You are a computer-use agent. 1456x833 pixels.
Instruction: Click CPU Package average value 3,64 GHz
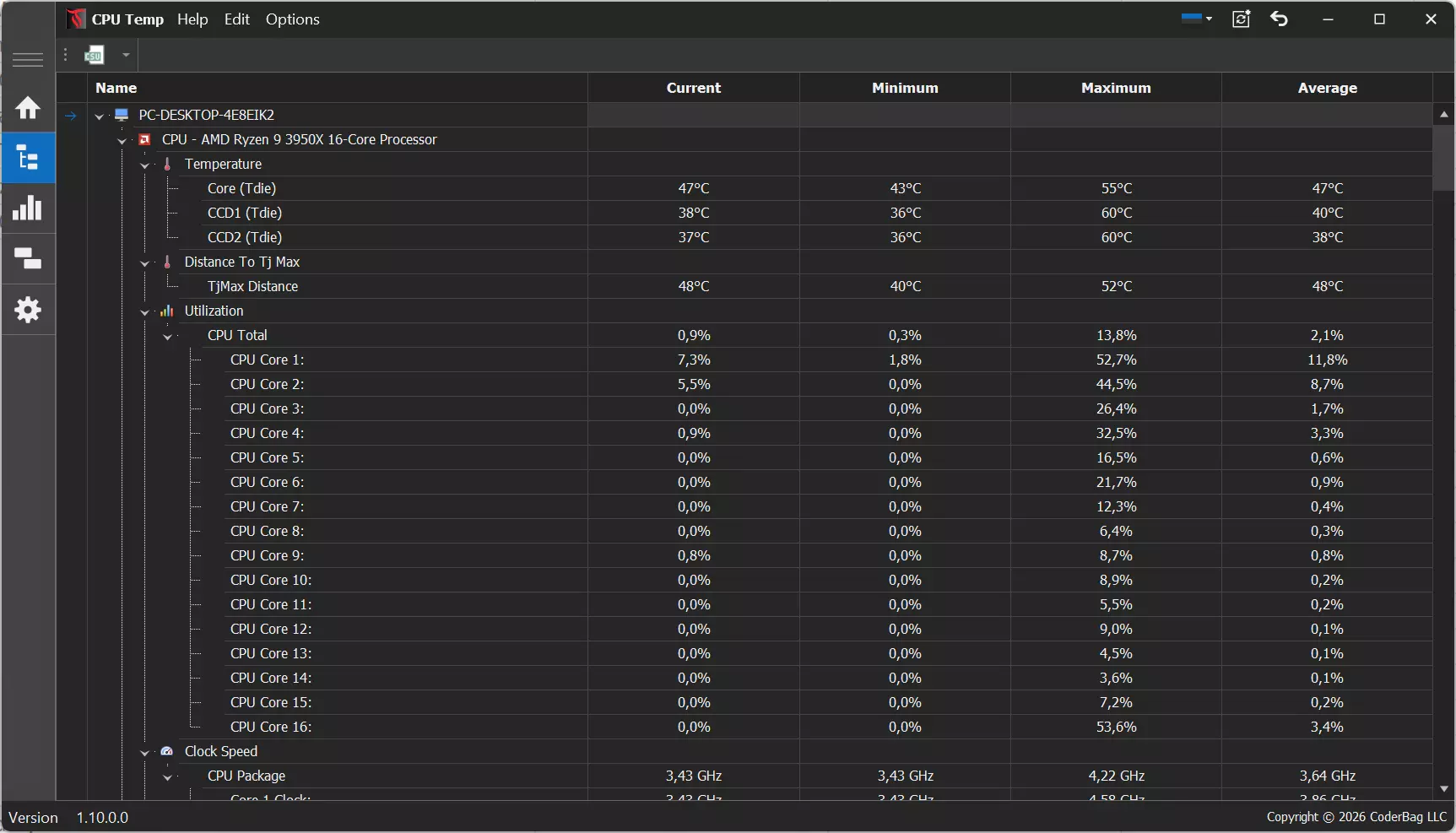tap(1327, 776)
